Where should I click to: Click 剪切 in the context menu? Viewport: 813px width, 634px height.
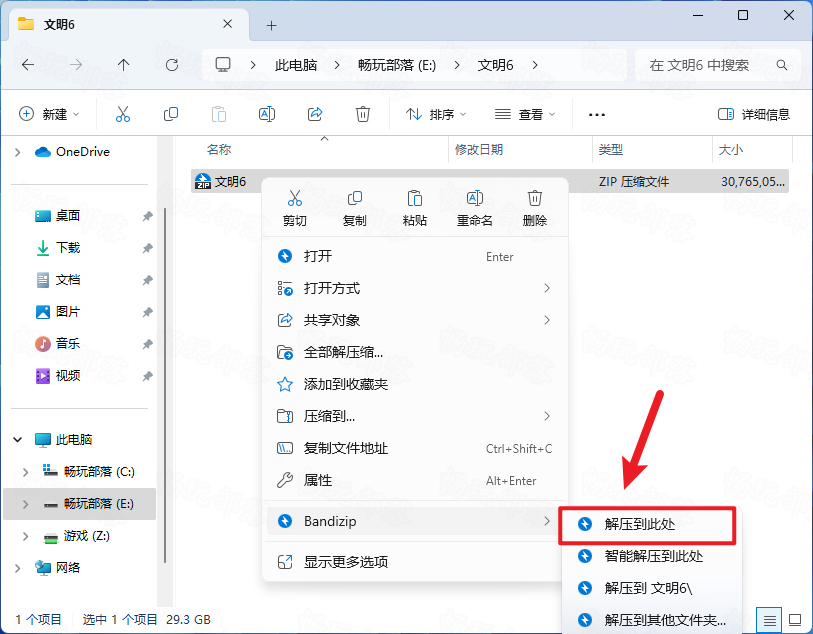point(295,208)
